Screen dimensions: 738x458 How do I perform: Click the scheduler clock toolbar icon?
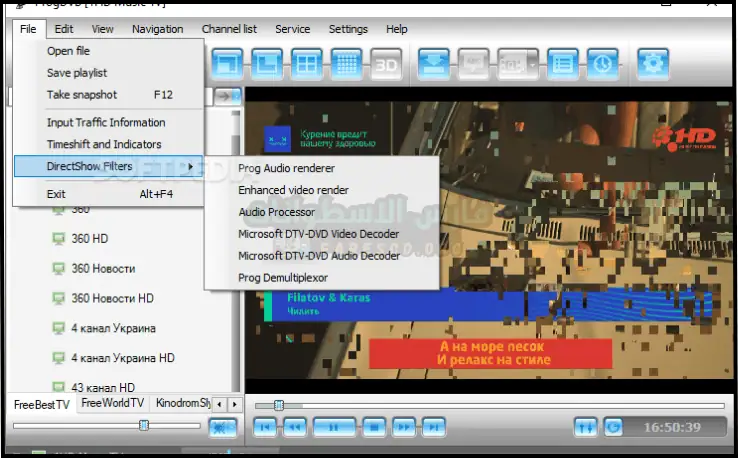pos(602,64)
